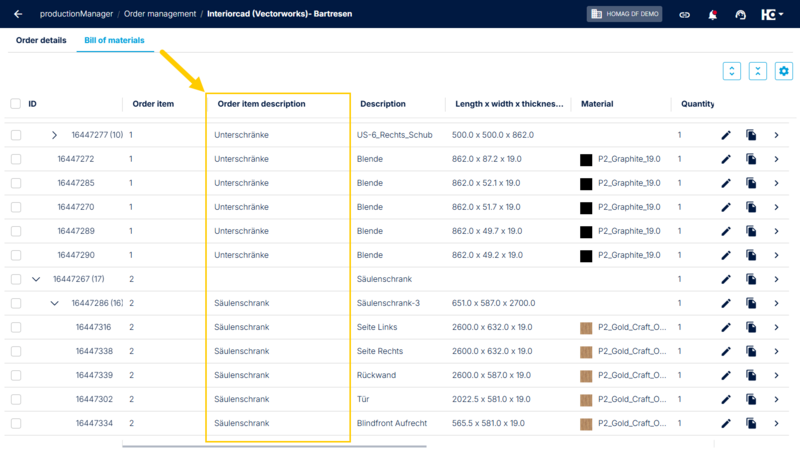This screenshot has width=800, height=450.
Task: Open details chevron for row 16447272
Action: click(x=776, y=159)
